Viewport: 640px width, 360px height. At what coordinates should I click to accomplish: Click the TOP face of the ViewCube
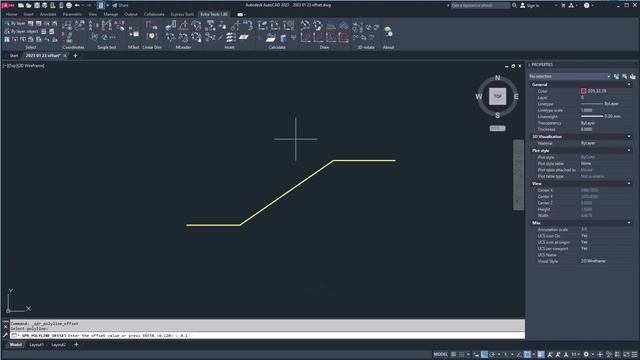coord(498,96)
